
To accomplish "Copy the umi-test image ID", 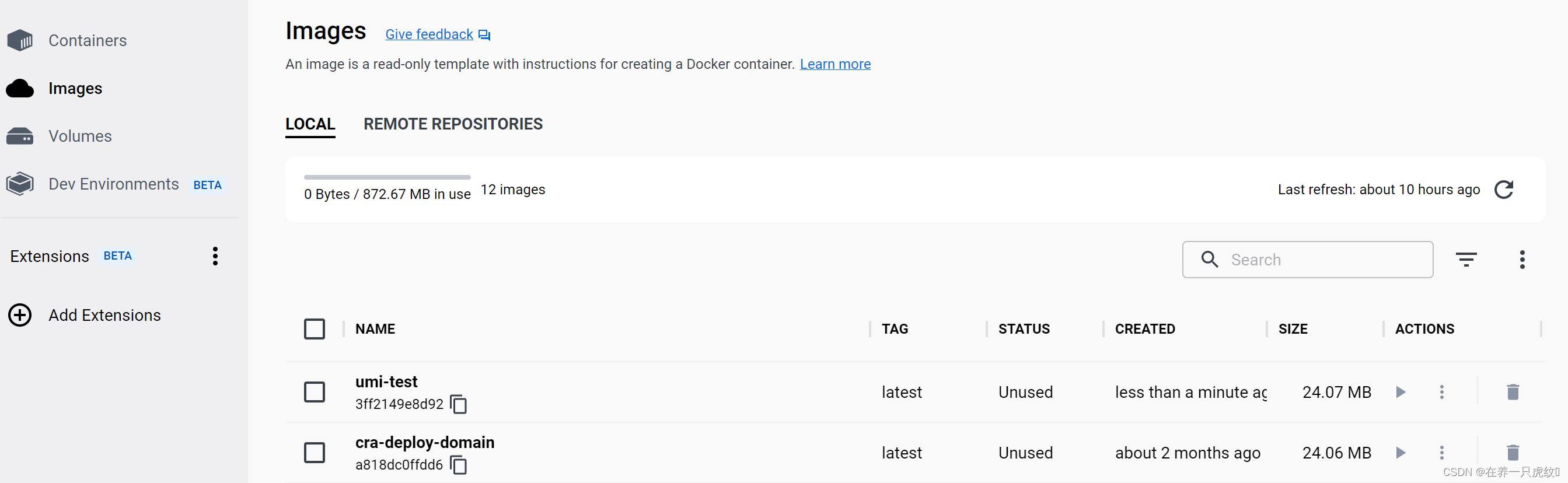I will (458, 404).
